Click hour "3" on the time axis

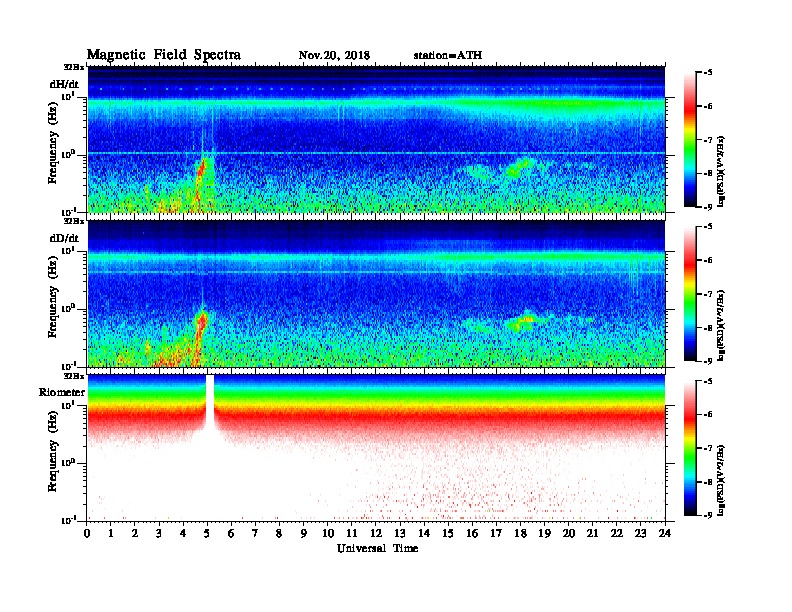[159, 534]
